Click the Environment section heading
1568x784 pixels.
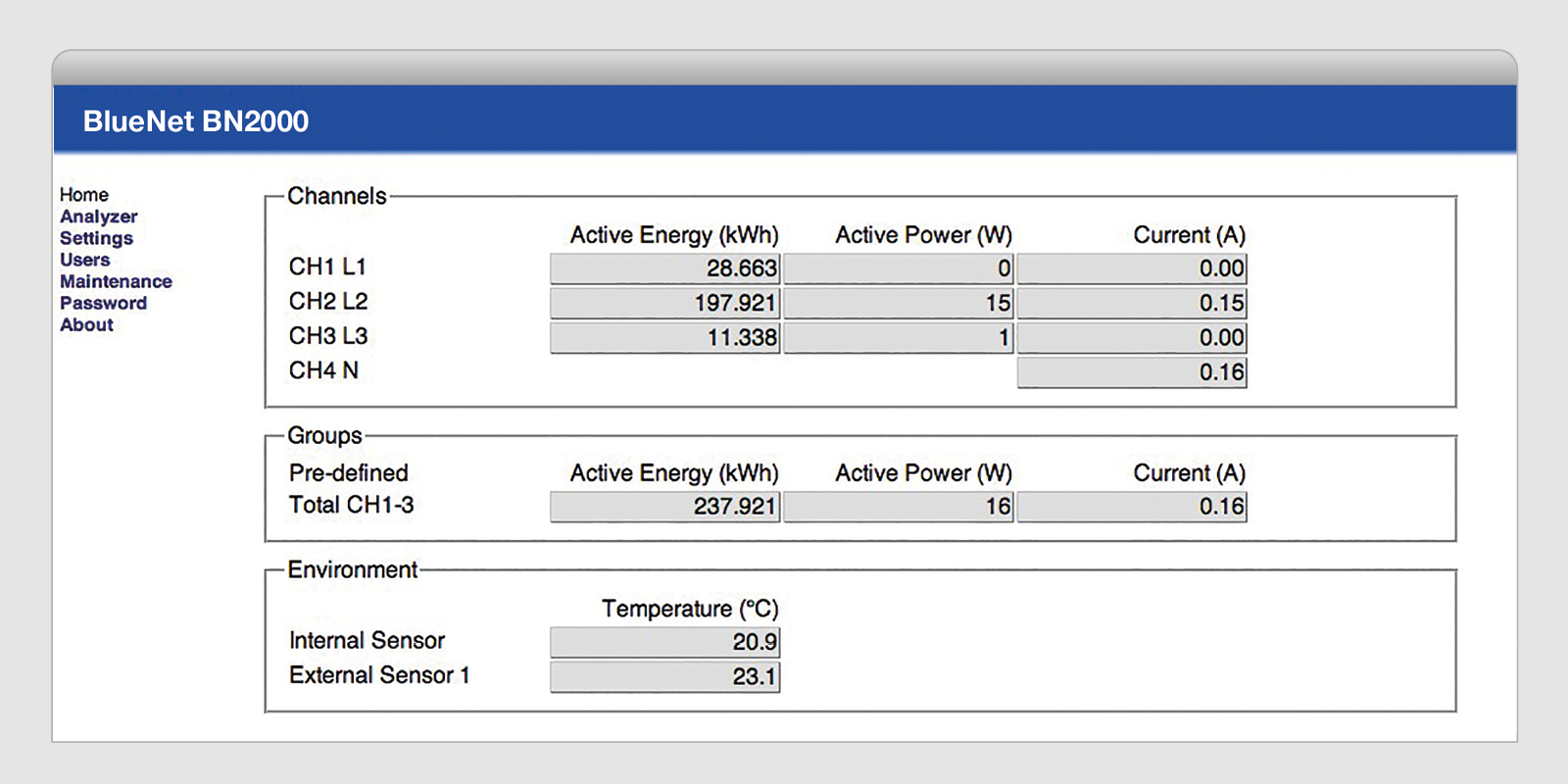[353, 569]
